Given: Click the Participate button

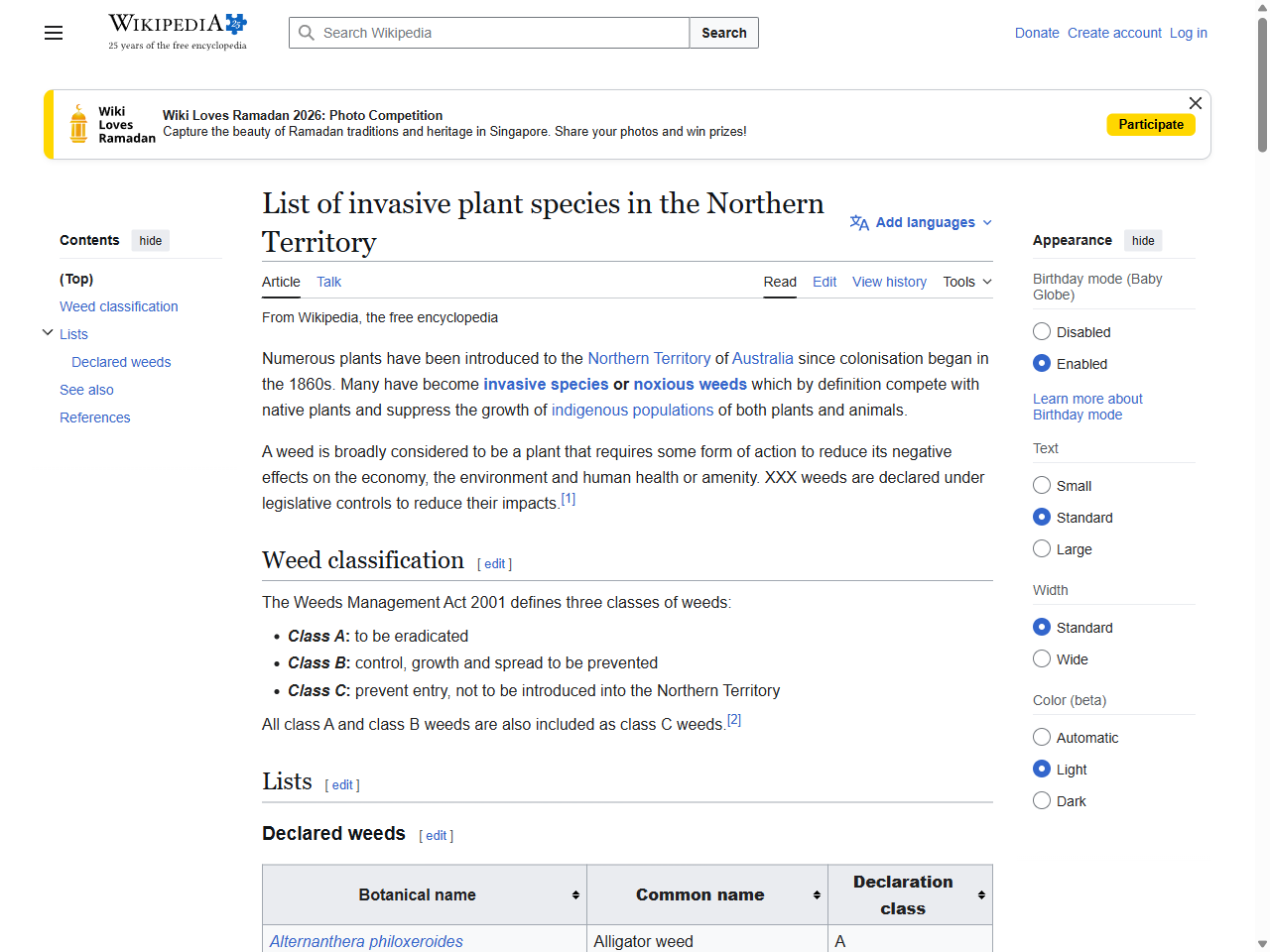Looking at the screenshot, I should [x=1151, y=124].
